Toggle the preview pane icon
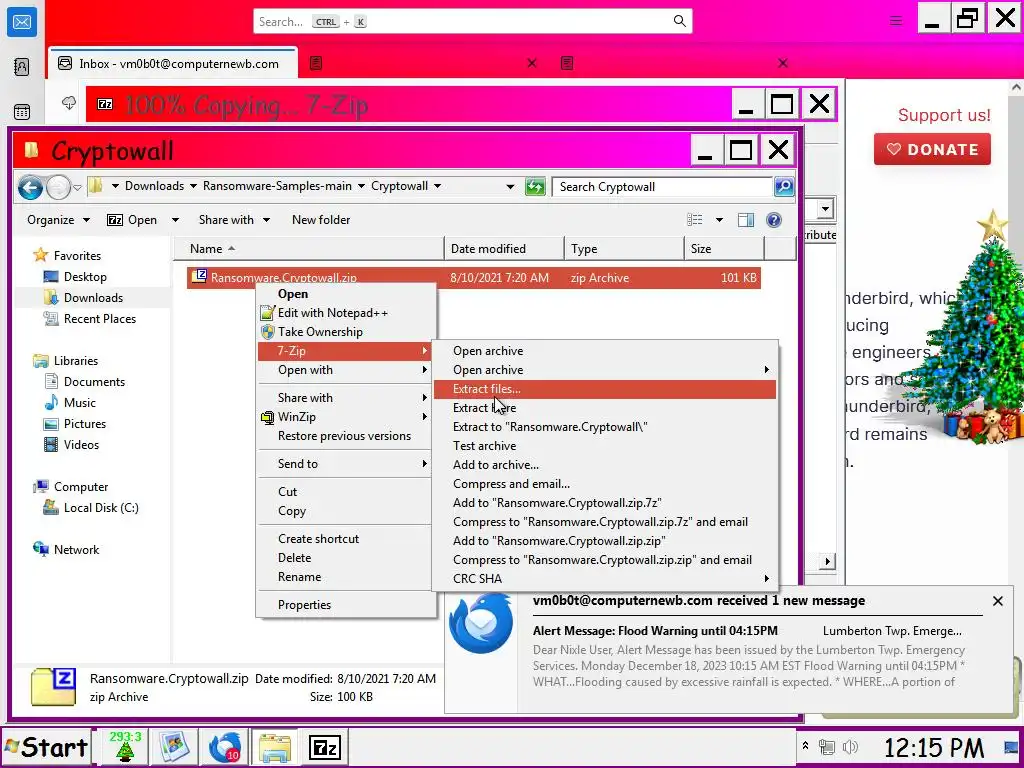 point(746,220)
